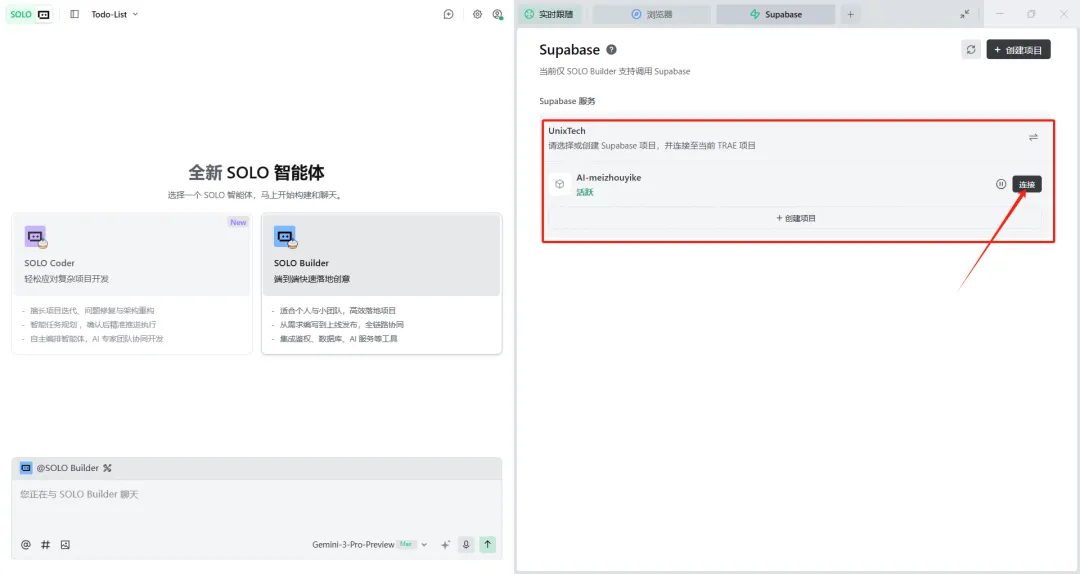Image resolution: width=1080 pixels, height=574 pixels.
Task: Click the 全新 SOLO 智能体 heading
Action: point(256,172)
